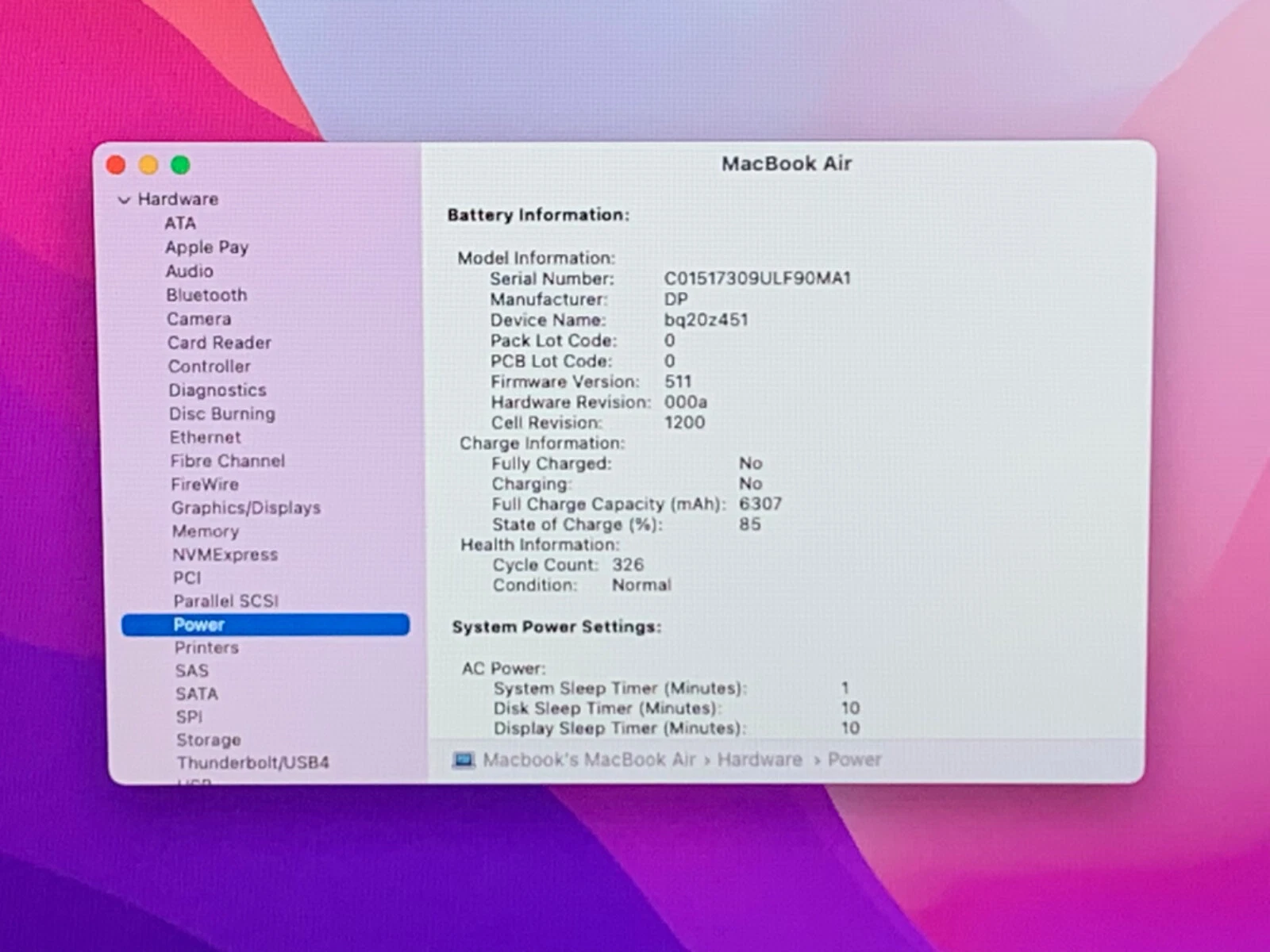
Task: Select NVMExpress in the sidebar
Action: (225, 555)
